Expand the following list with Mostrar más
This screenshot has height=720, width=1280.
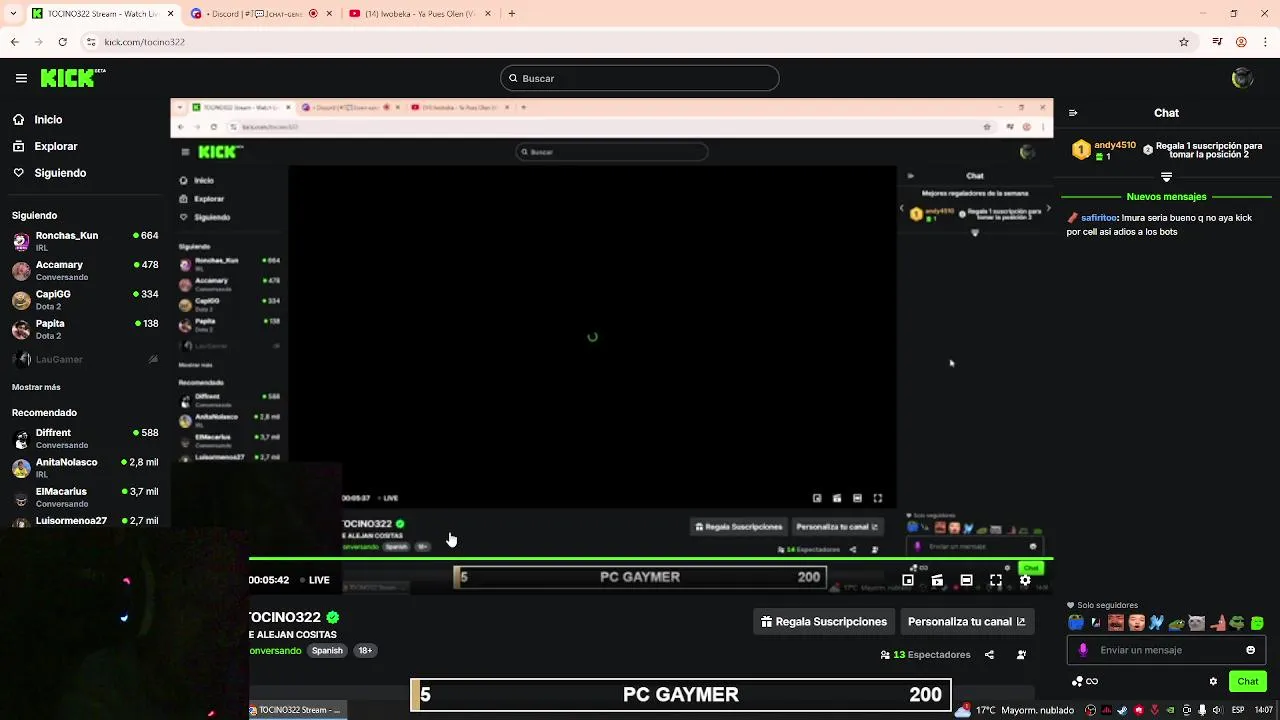click(36, 387)
